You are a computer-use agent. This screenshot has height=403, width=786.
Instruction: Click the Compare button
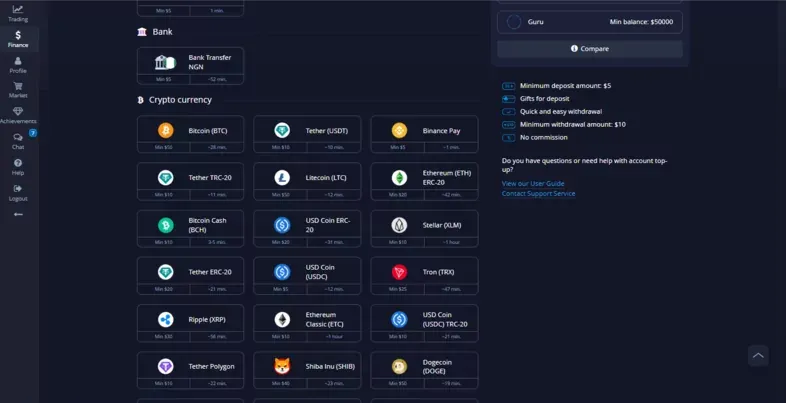tap(590, 49)
